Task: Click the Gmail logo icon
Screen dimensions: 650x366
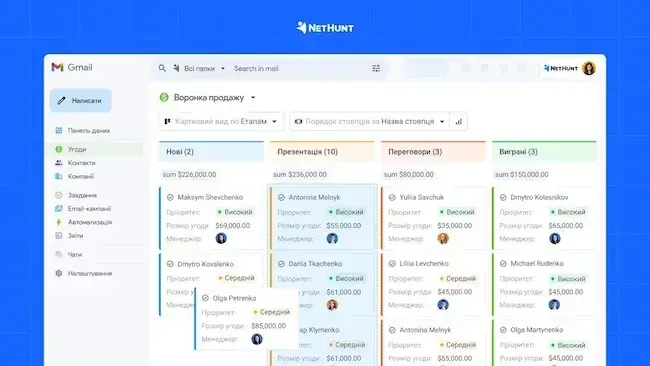Action: click(57, 67)
